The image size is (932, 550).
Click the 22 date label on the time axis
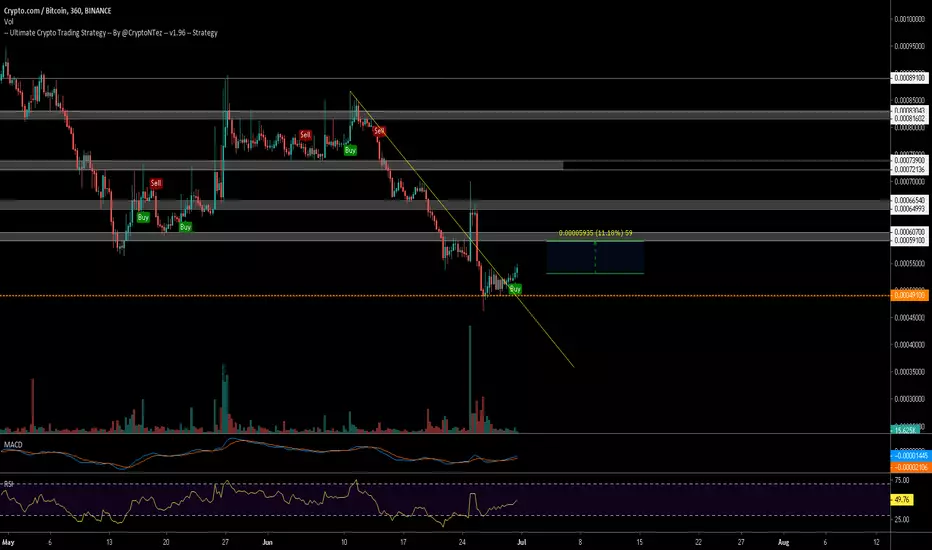(x=698, y=542)
